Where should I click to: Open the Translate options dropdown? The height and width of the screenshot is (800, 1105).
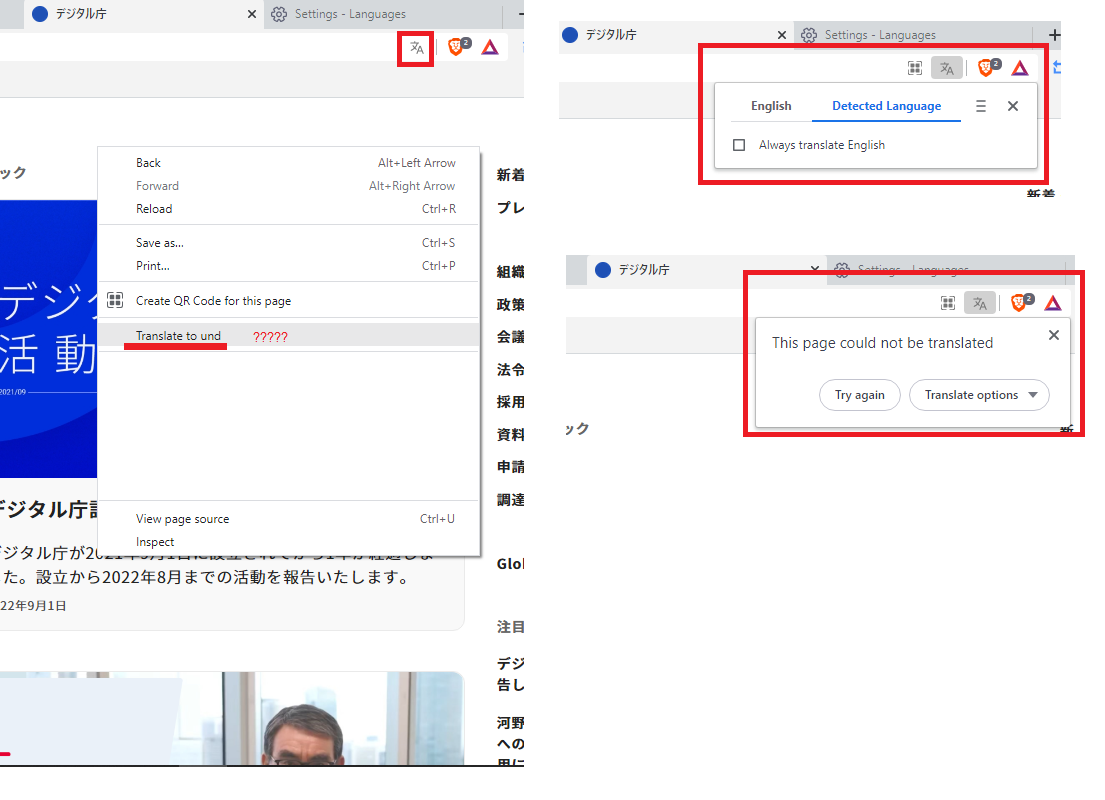(x=979, y=395)
